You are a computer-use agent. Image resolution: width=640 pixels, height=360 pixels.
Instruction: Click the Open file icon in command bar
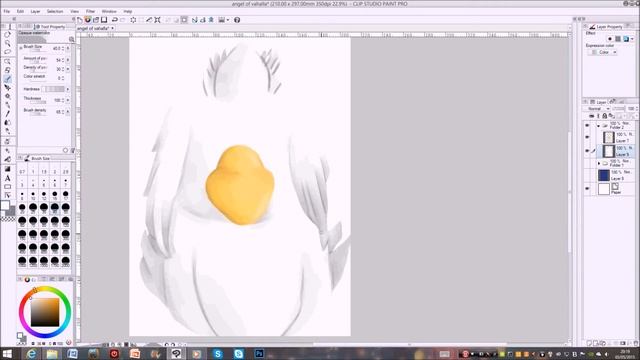pos(96,20)
